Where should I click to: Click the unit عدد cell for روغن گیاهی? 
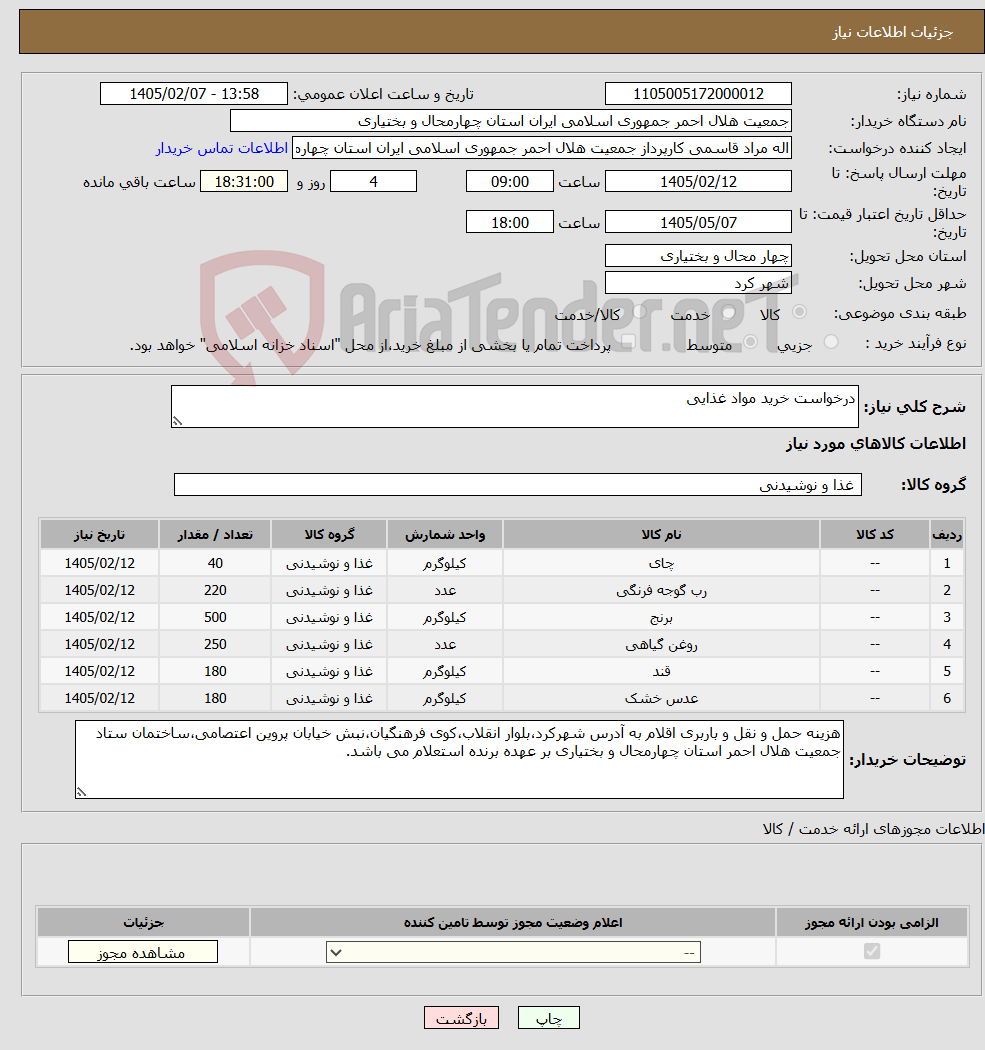pos(445,644)
